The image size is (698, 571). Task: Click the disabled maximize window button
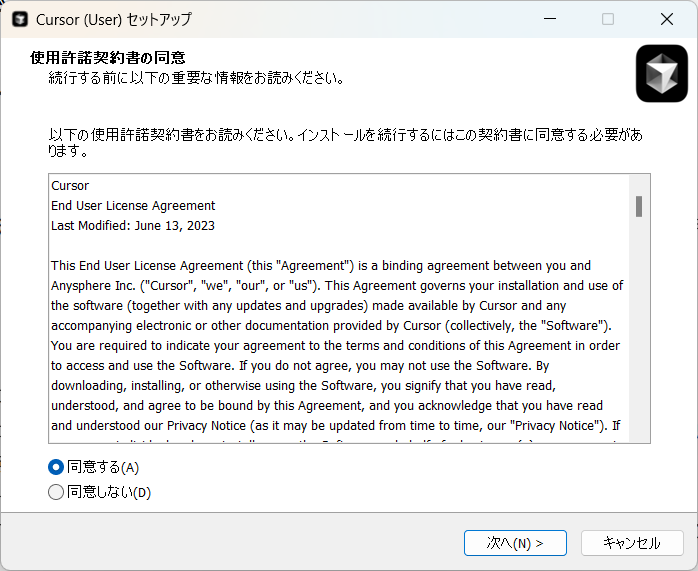click(x=608, y=19)
